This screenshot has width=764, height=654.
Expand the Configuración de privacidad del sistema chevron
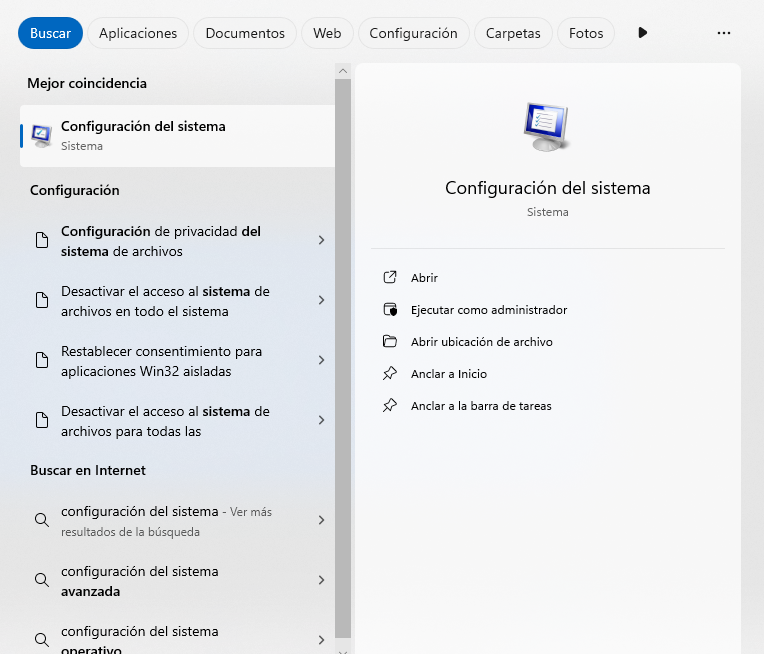(x=321, y=240)
